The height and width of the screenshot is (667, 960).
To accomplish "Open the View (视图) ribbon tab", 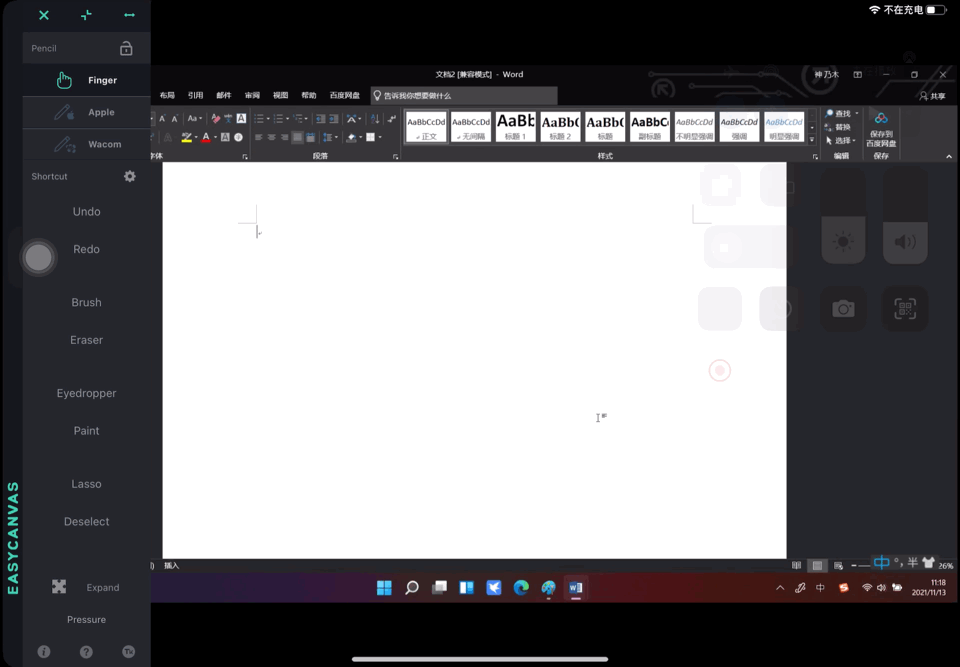I will pyautogui.click(x=281, y=95).
